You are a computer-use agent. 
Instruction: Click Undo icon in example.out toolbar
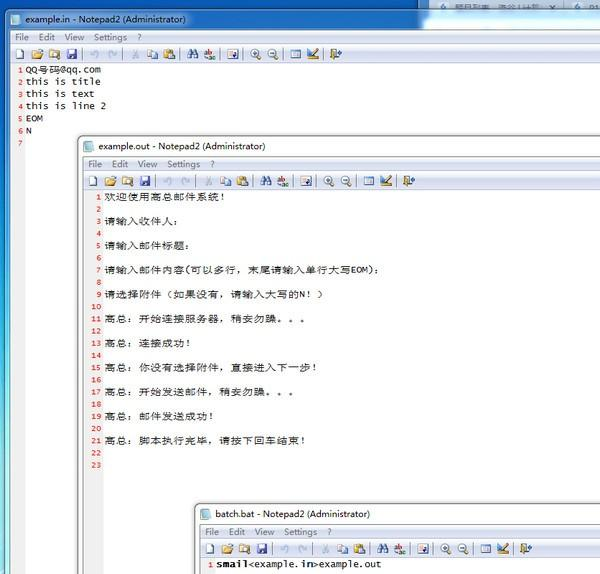167,181
